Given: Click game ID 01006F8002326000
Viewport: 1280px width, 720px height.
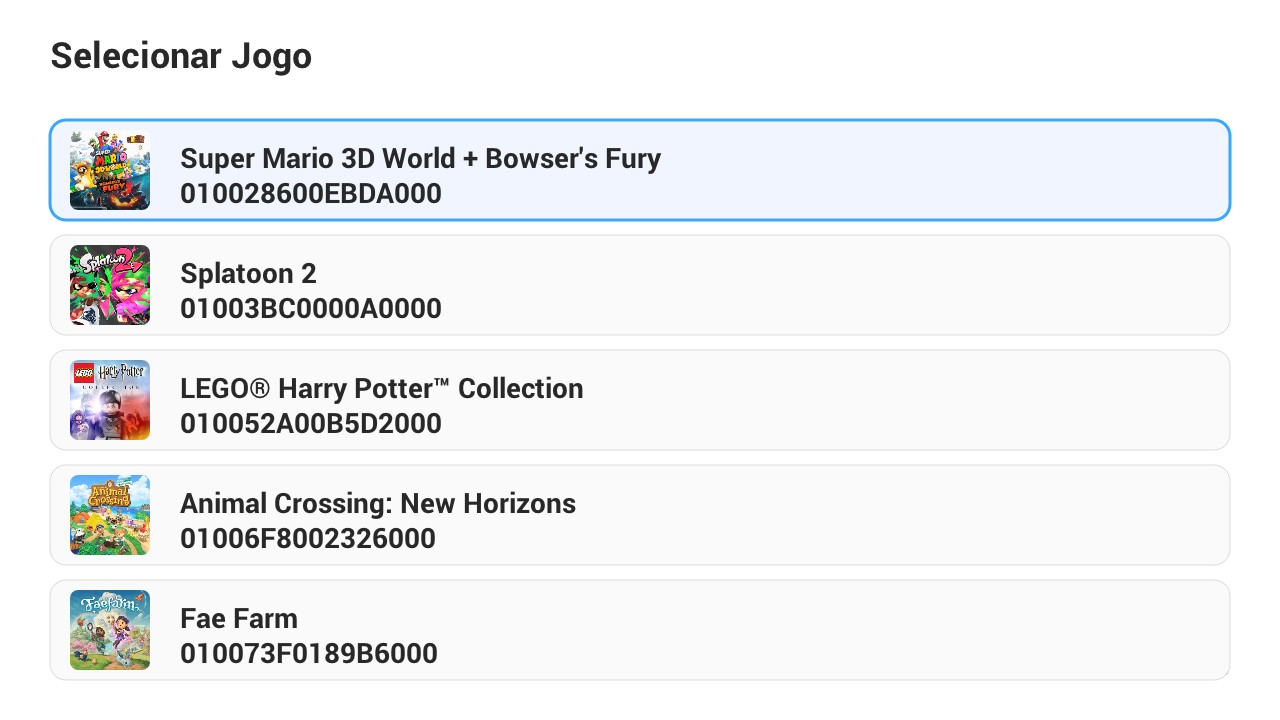Looking at the screenshot, I should (x=308, y=538).
